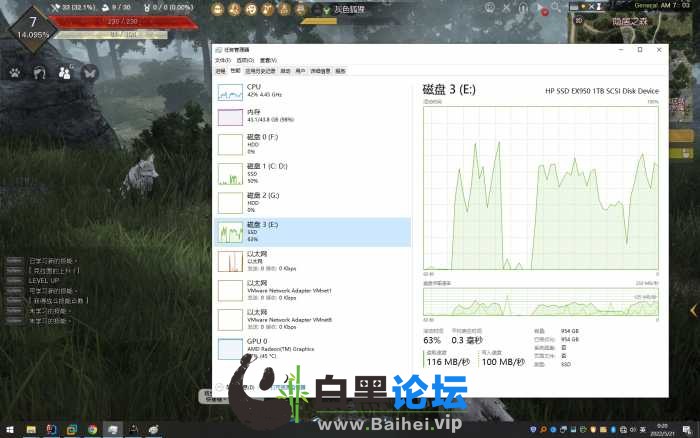Switch to the 应用历史记录 tab

(260, 71)
